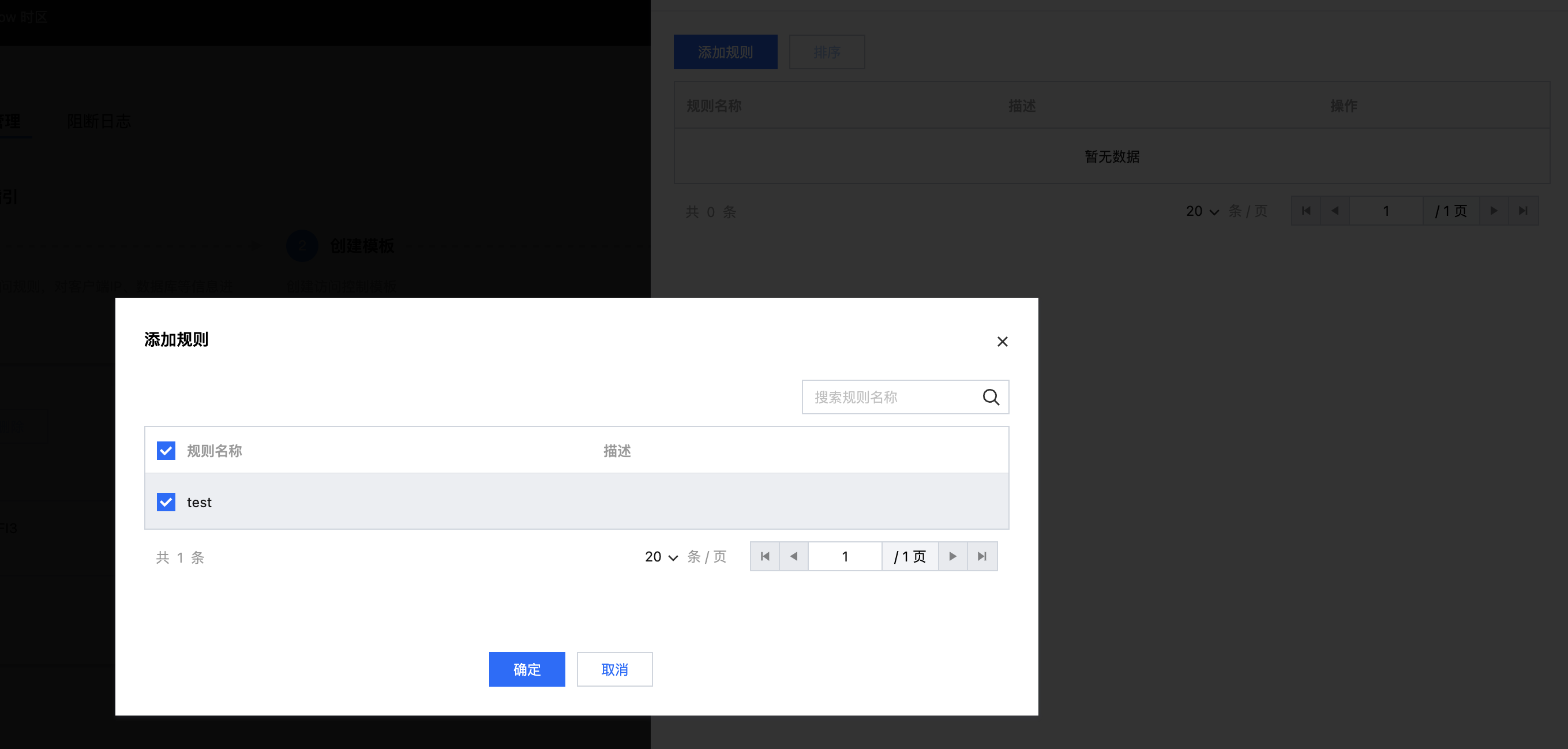Uncheck the select-all 规则名称 header checkbox
Image resolution: width=1568 pixels, height=749 pixels.
pos(166,451)
